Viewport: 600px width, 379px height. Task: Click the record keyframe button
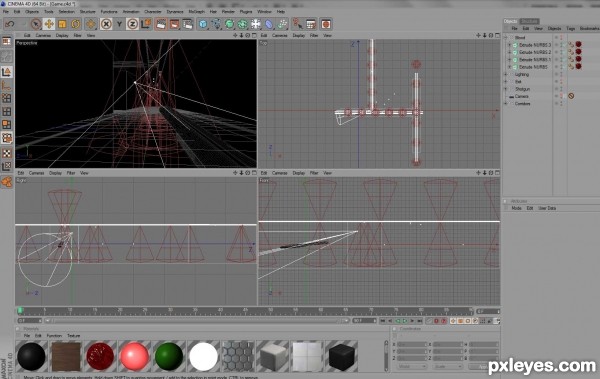pyautogui.click(x=429, y=321)
